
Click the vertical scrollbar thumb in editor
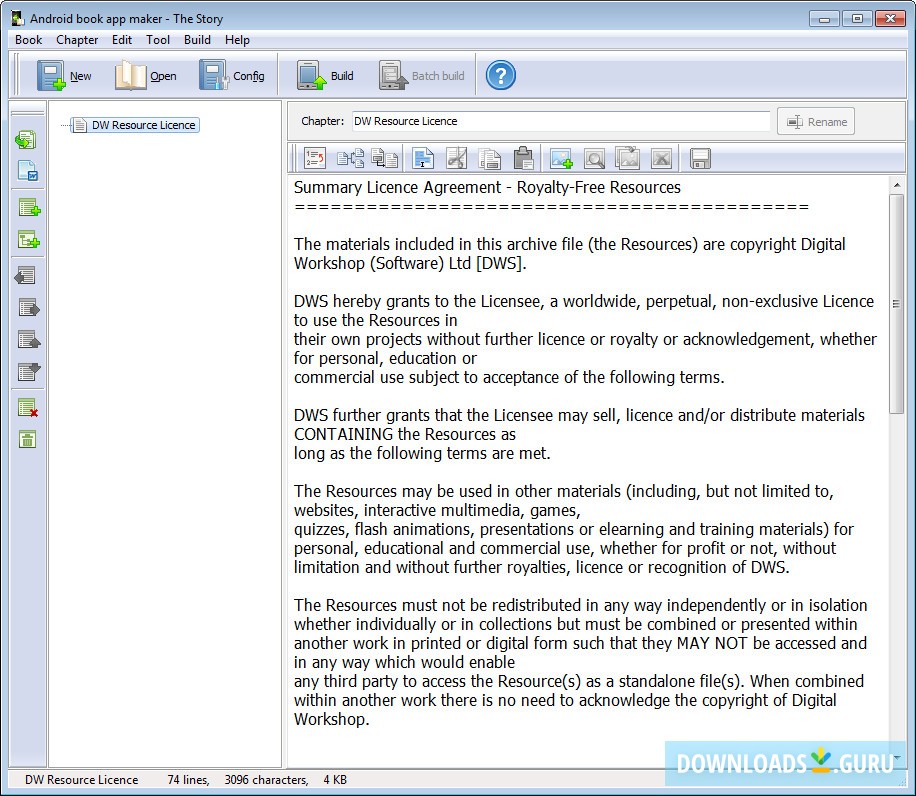coord(897,304)
